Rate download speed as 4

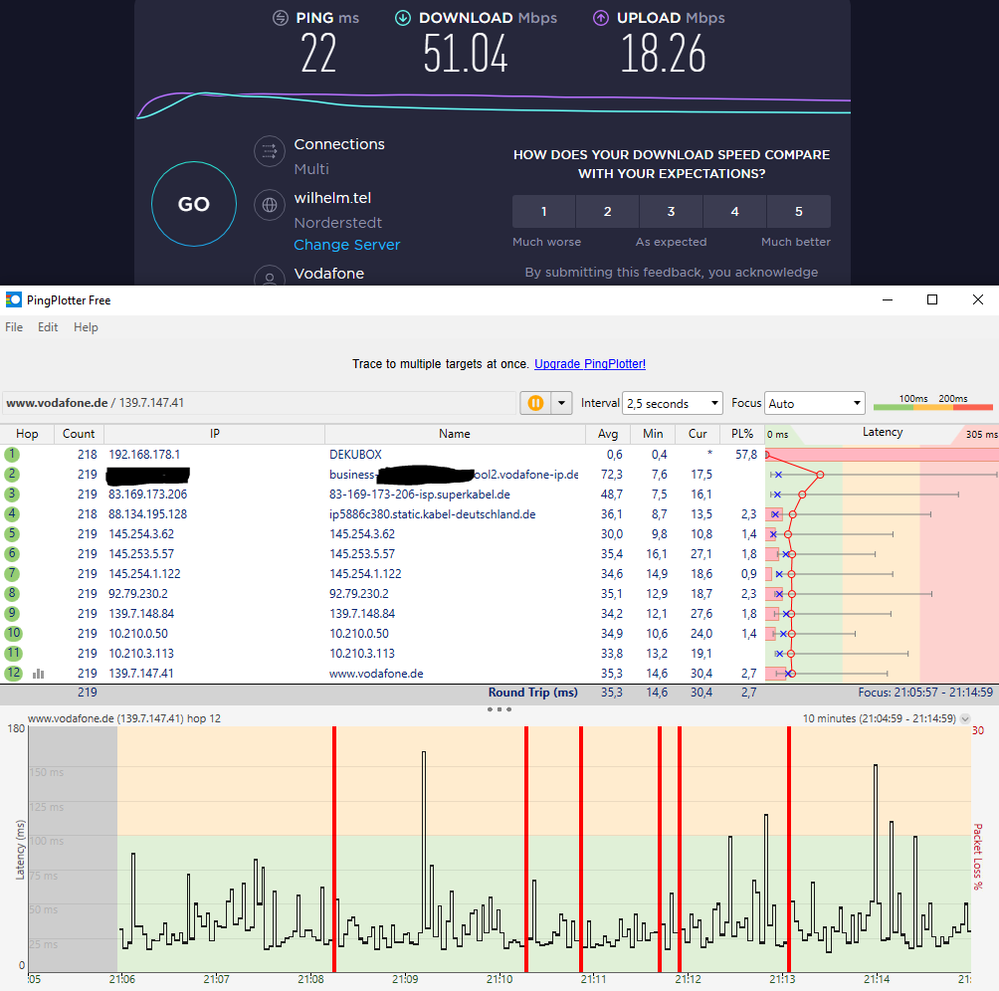735,212
